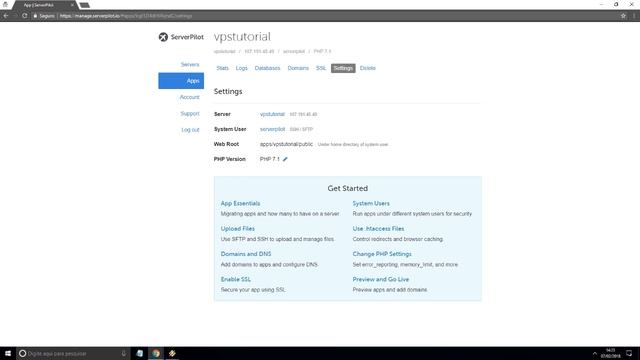Open Chrome from taskbar

click(156, 353)
